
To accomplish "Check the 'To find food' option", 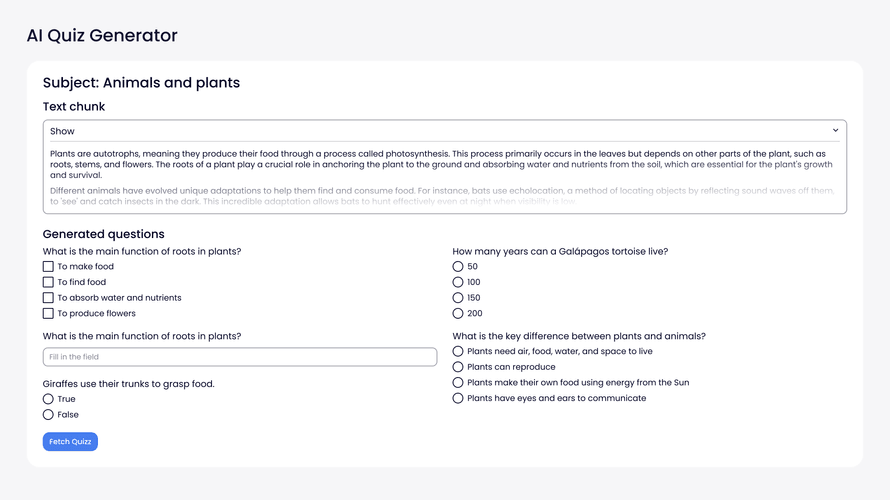I will tap(48, 282).
